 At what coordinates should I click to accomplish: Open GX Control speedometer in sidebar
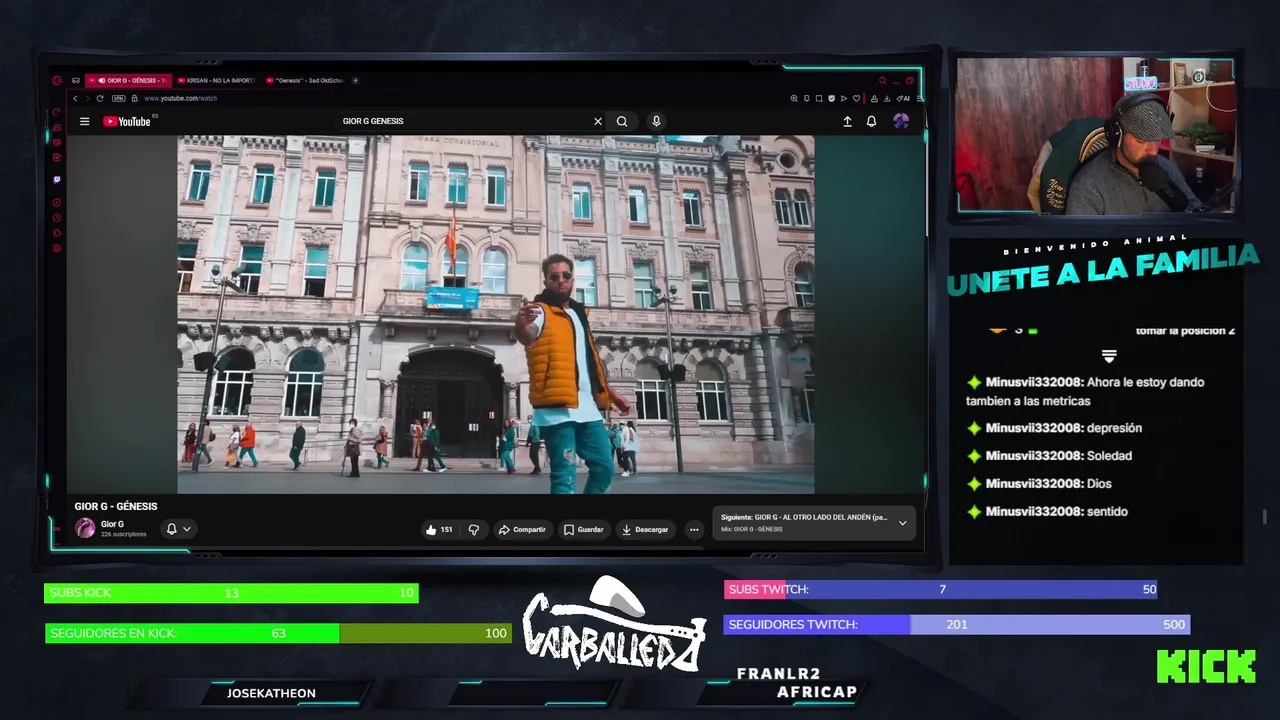(57, 112)
